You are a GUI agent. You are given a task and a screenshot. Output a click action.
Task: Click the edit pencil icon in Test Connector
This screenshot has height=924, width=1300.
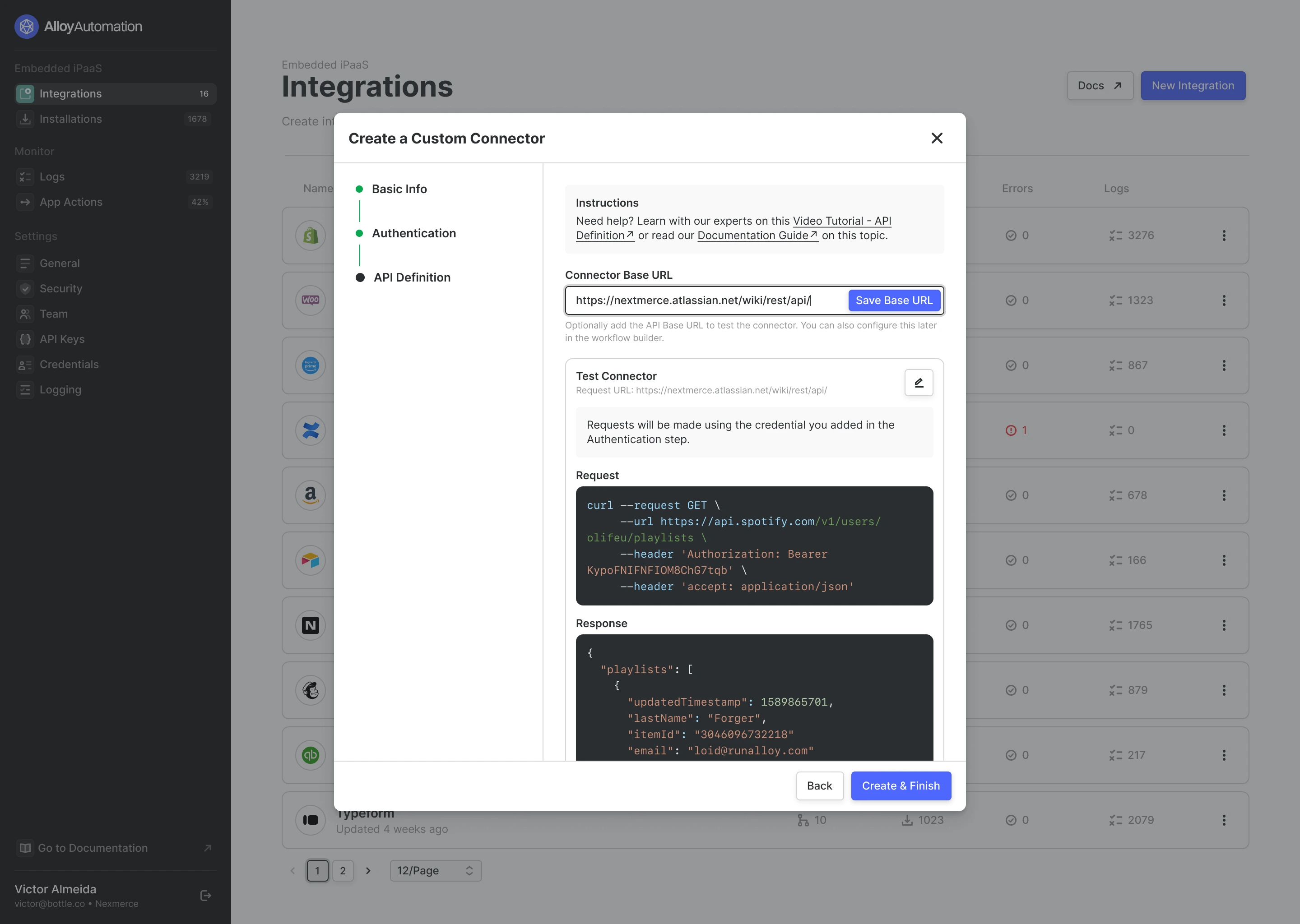coord(919,382)
